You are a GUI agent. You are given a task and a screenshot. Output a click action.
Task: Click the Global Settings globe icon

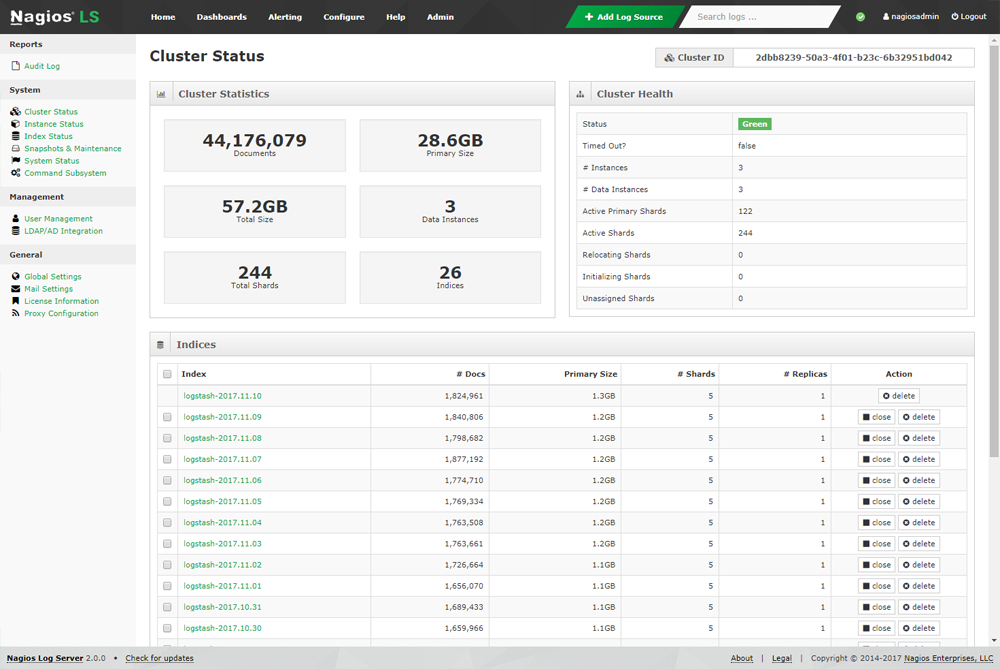[15, 277]
